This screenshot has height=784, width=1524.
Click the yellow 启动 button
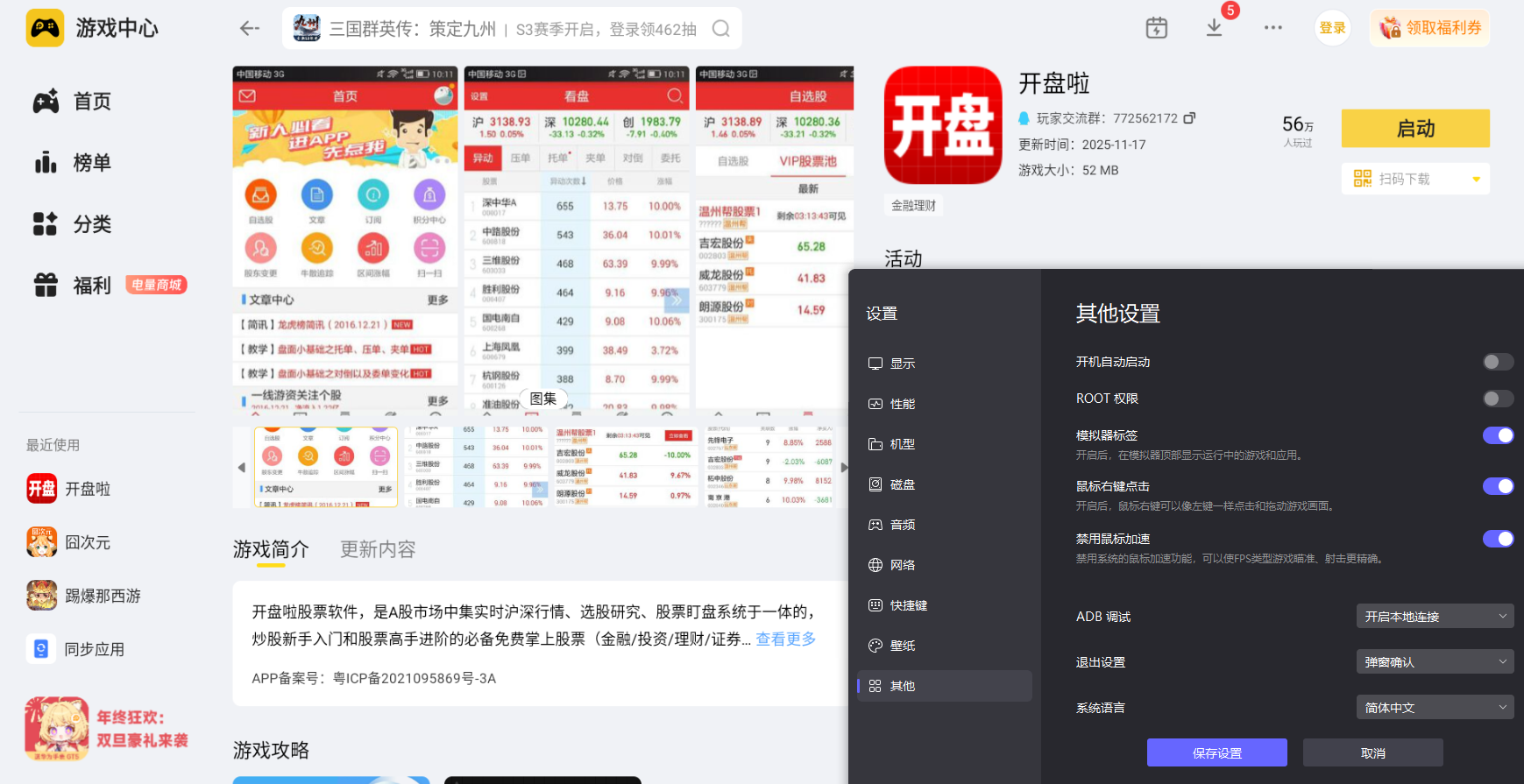[x=1415, y=129]
